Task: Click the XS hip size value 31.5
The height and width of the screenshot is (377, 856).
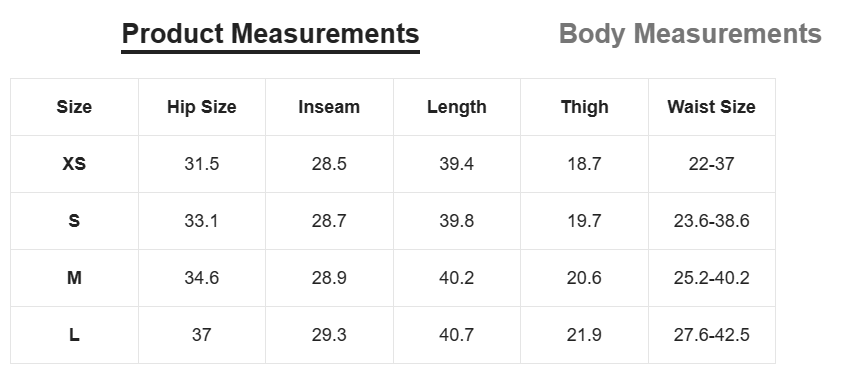Action: (x=201, y=164)
